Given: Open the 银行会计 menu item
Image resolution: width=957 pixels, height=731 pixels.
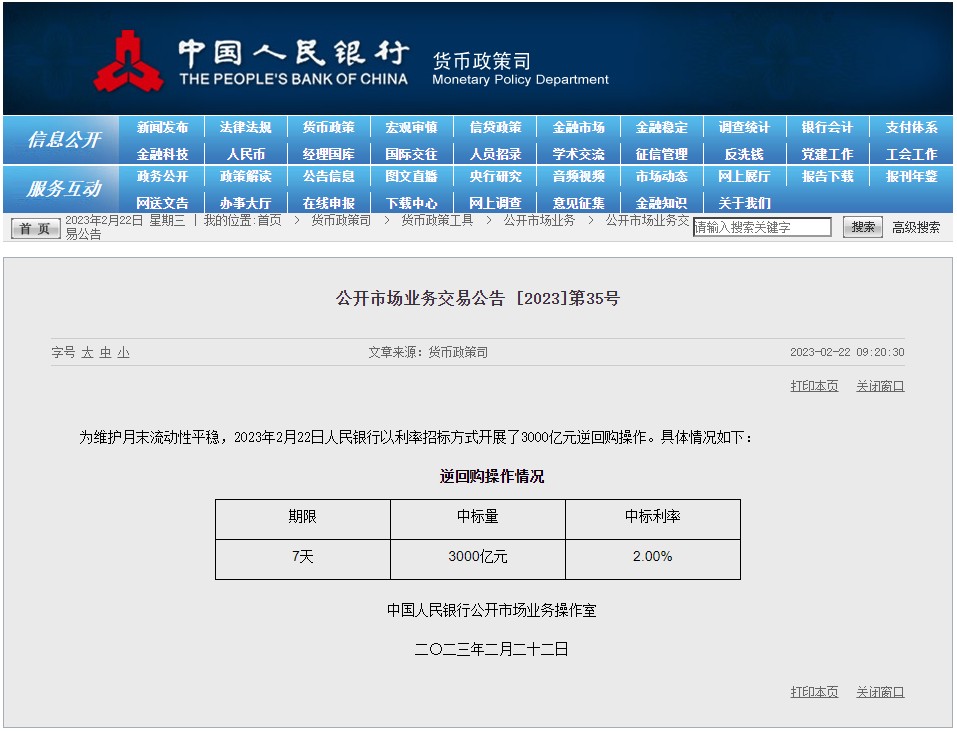Looking at the screenshot, I should pos(827,127).
